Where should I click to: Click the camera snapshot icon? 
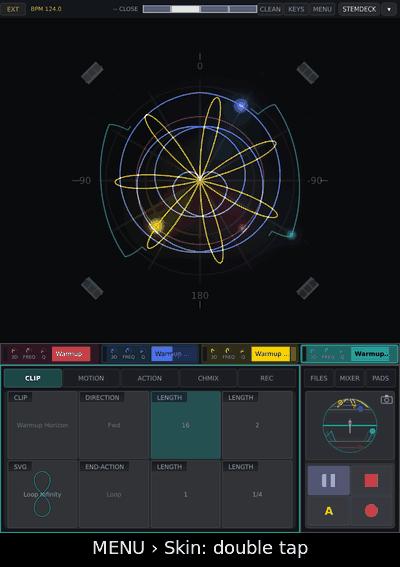(386, 399)
